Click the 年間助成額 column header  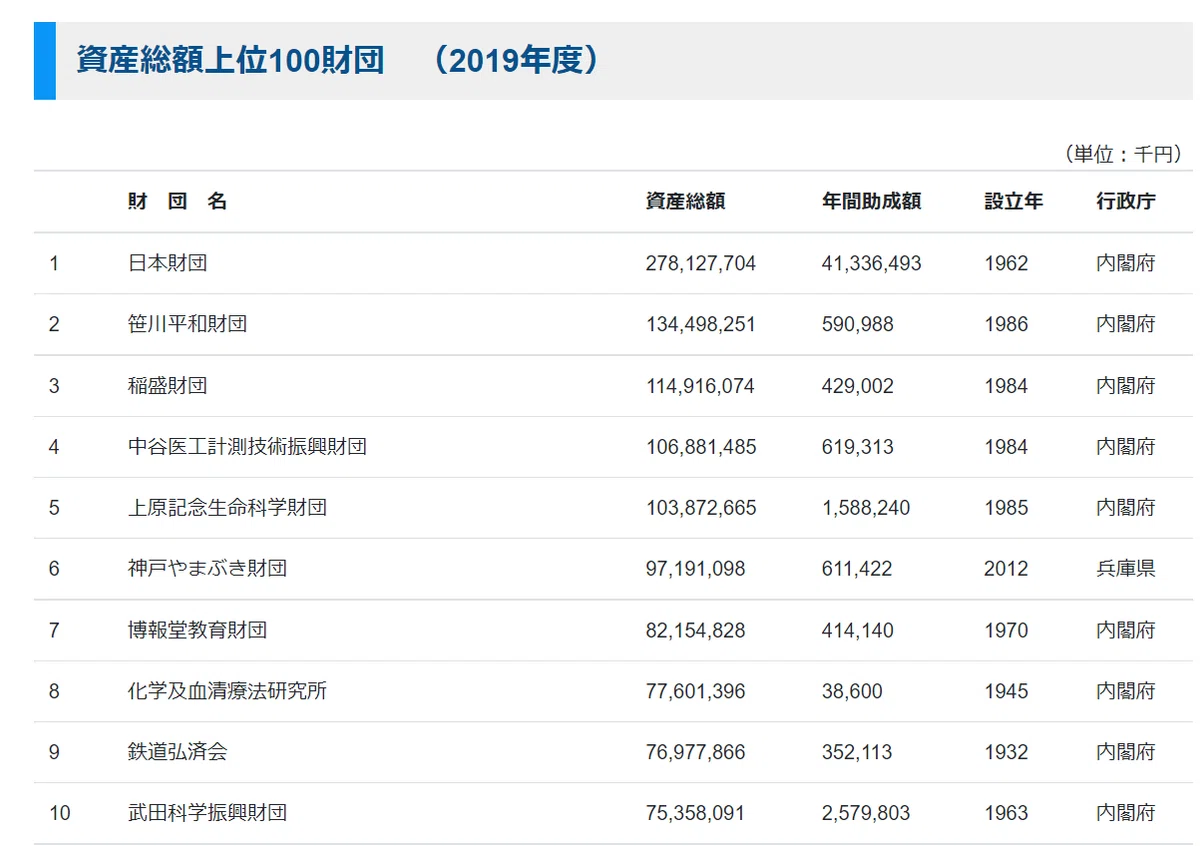pos(871,201)
